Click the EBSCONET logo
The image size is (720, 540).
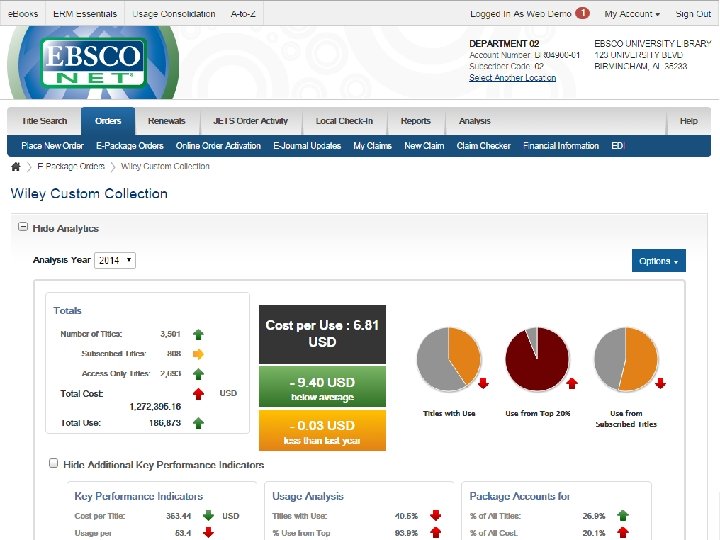click(93, 62)
